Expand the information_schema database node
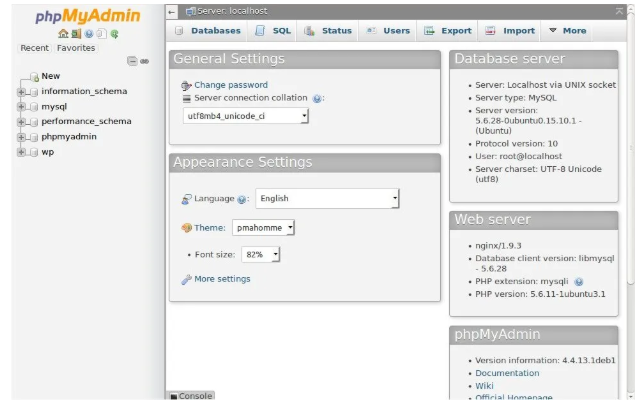The image size is (636, 409). 21,92
